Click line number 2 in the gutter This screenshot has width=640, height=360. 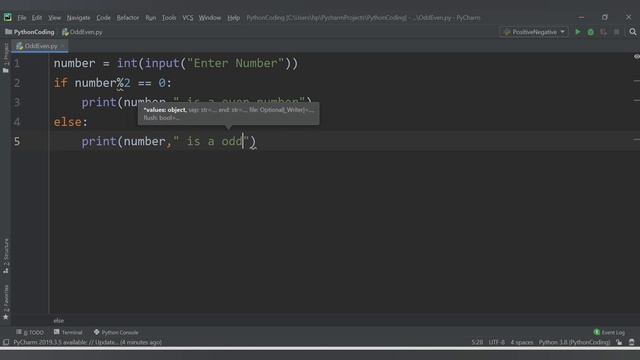coord(17,83)
